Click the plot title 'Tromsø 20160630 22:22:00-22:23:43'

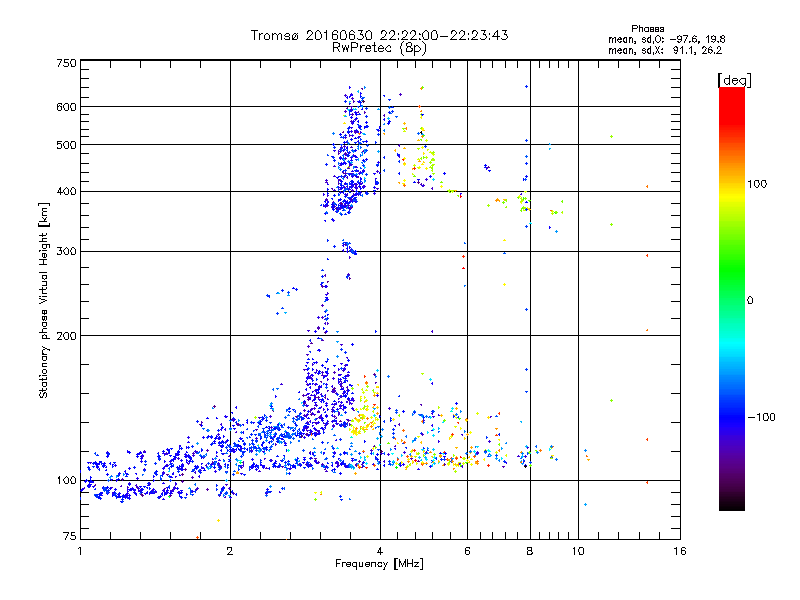[380, 35]
